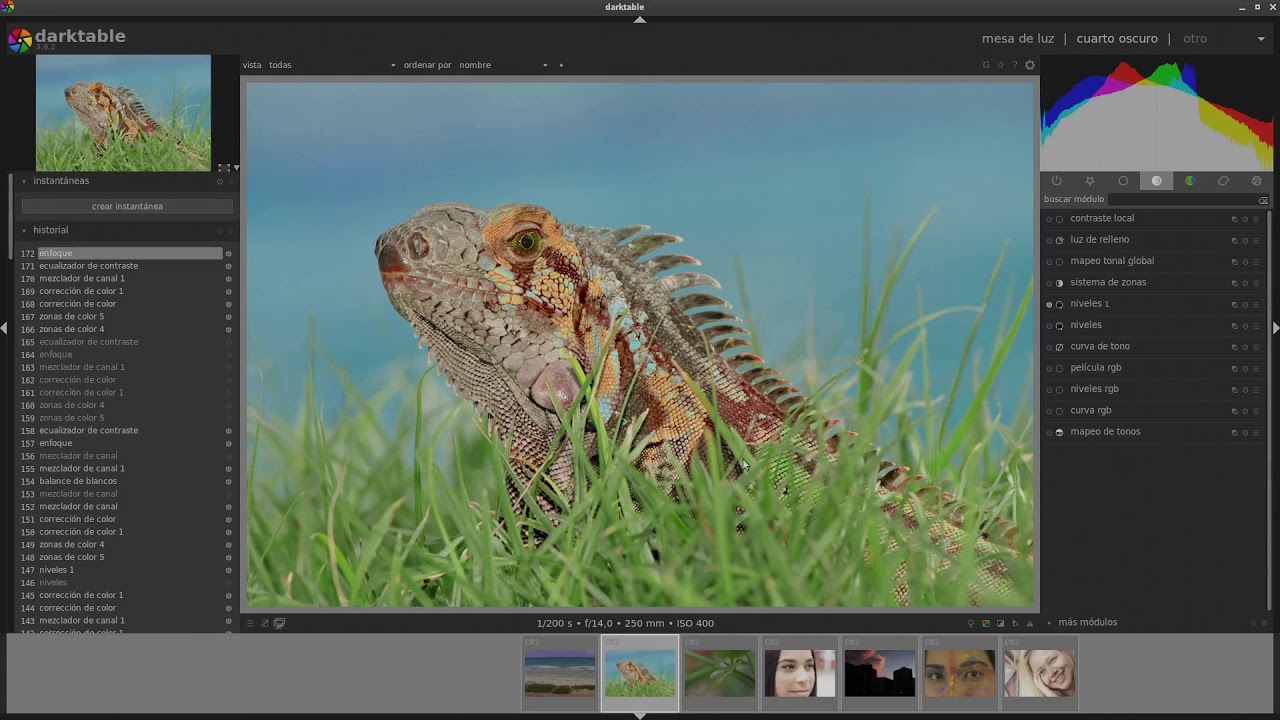Toggle raw overexposed indicator in bottom toolbar
The width and height of the screenshot is (1280, 720).
pyautogui.click(x=985, y=623)
